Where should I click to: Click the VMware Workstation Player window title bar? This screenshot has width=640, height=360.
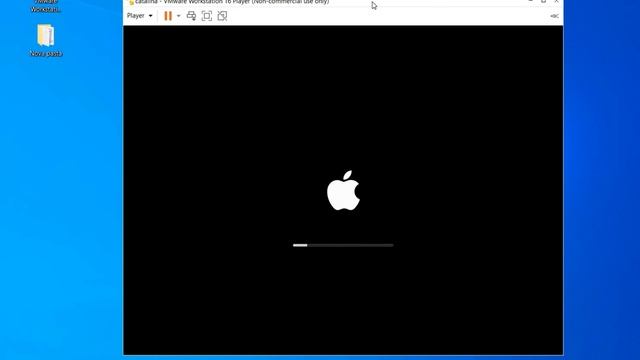(x=343, y=2)
